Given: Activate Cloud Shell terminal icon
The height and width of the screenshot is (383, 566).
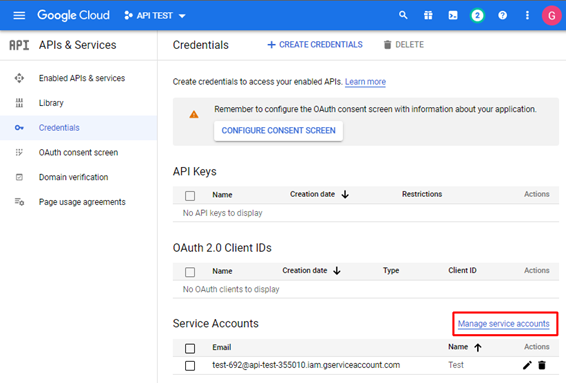Looking at the screenshot, I should click(453, 15).
